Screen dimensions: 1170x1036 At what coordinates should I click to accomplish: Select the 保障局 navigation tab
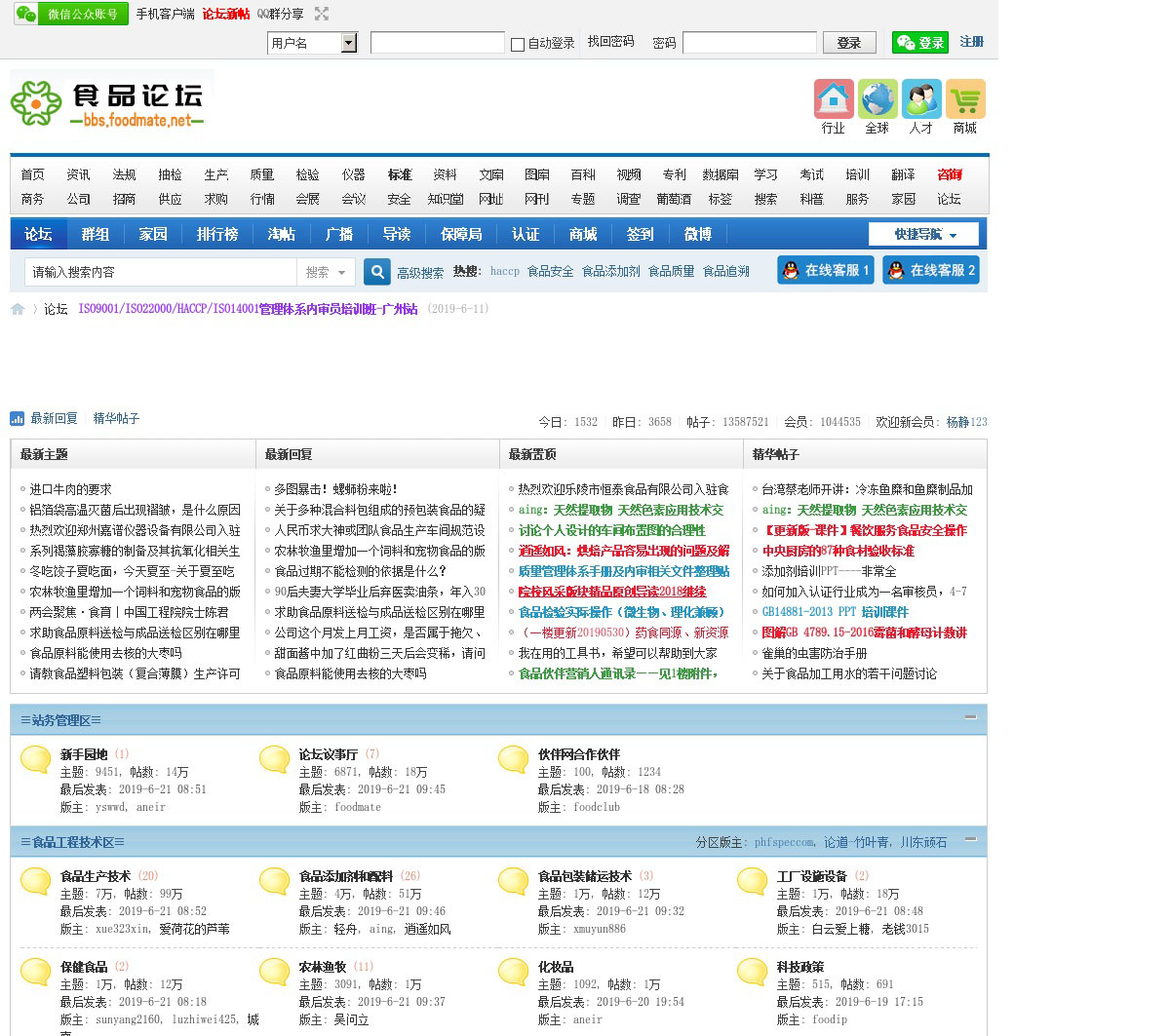[461, 234]
